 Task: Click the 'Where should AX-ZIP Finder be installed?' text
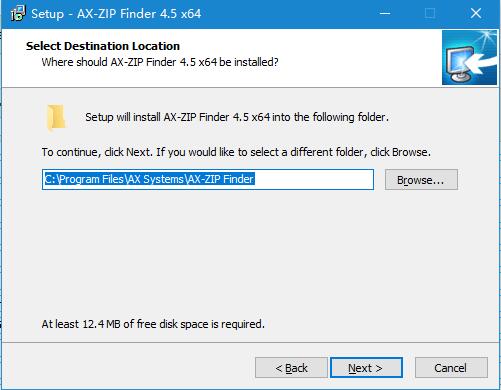pos(160,62)
